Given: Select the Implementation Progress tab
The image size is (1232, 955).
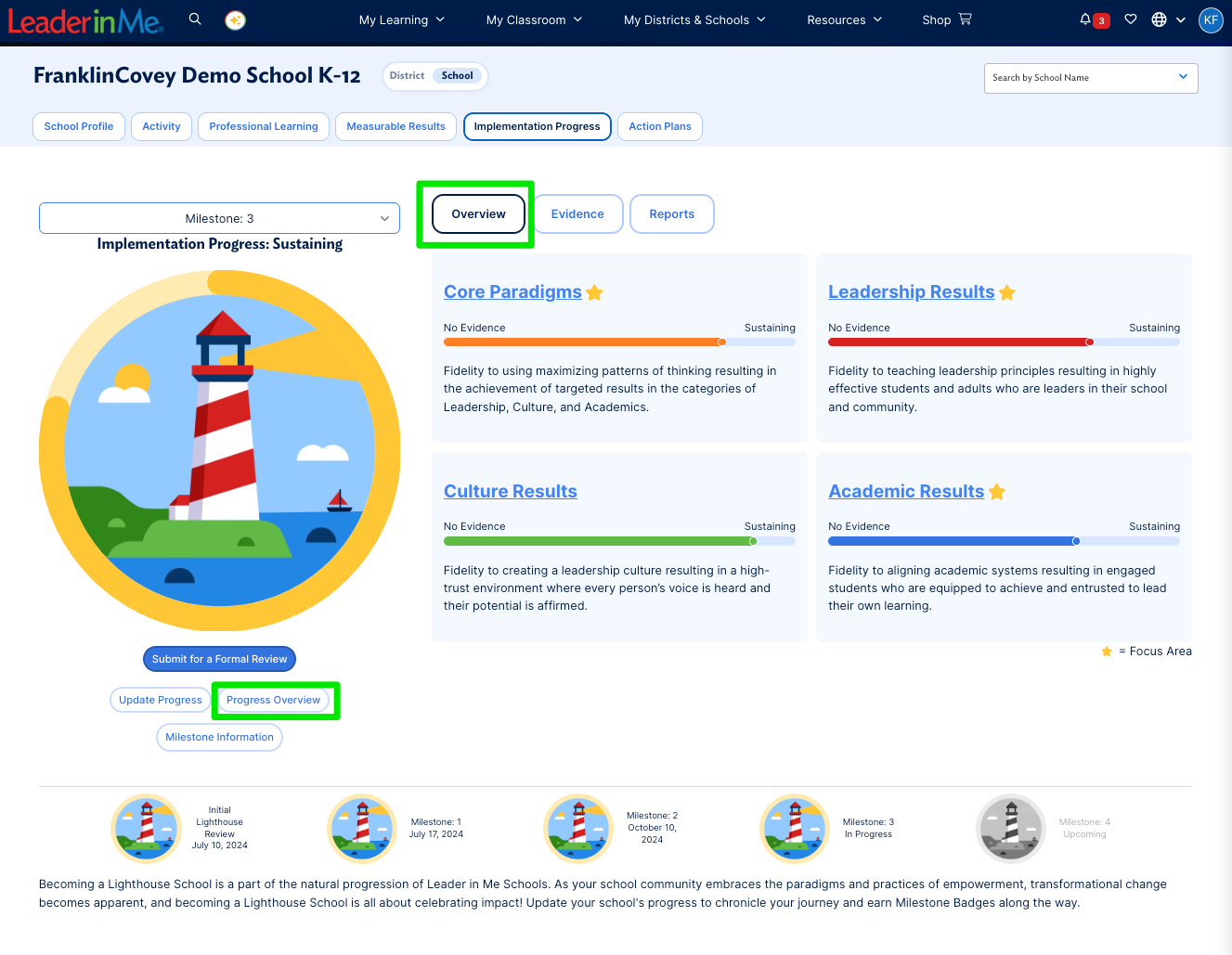Looking at the screenshot, I should pos(538,126).
